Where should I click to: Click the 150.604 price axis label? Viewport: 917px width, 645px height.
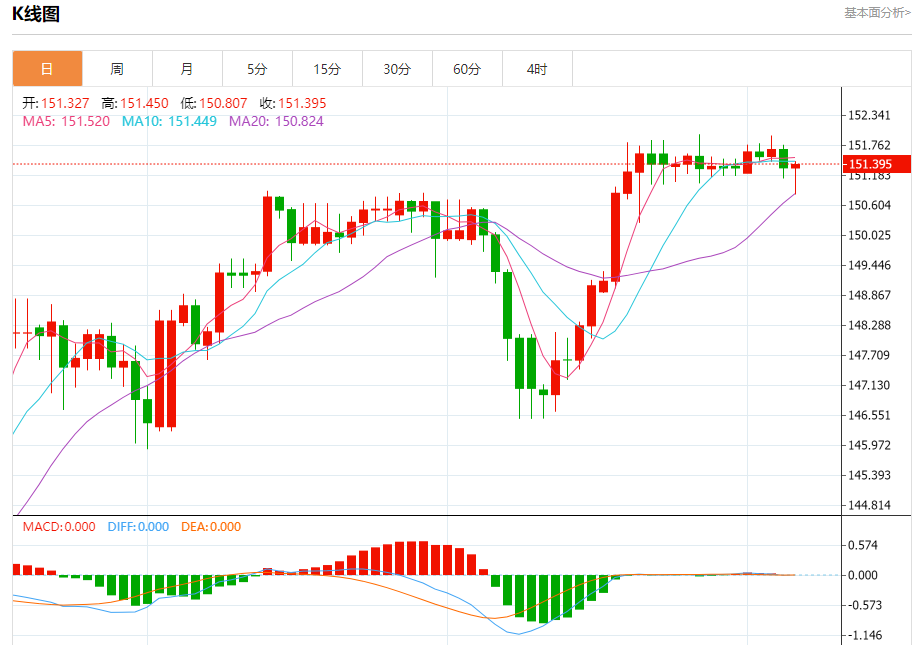[870, 205]
